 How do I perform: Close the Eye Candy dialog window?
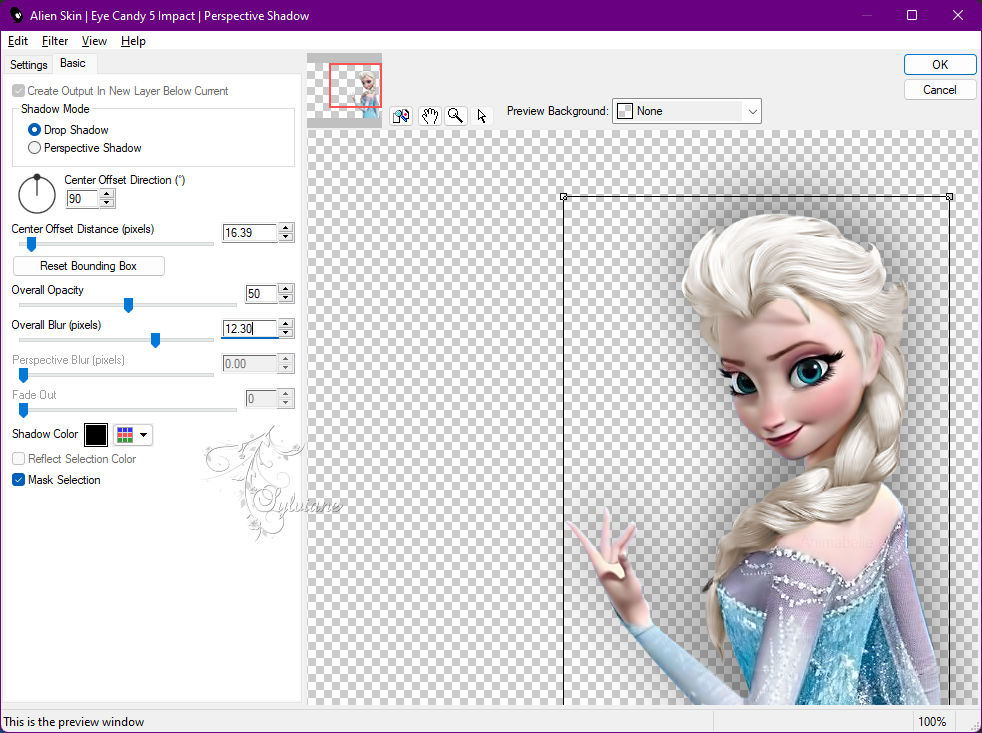point(958,15)
